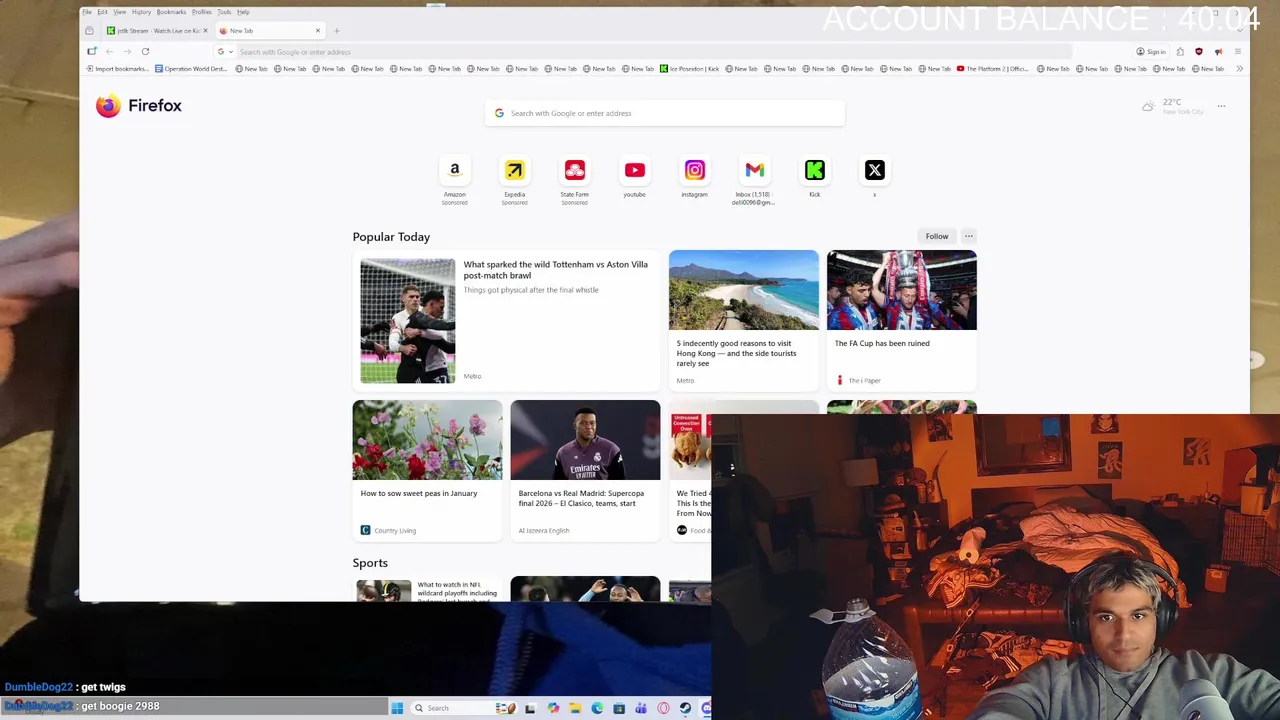1280x720 pixels.
Task: Open the Instagram shortcut tile
Action: 694,171
